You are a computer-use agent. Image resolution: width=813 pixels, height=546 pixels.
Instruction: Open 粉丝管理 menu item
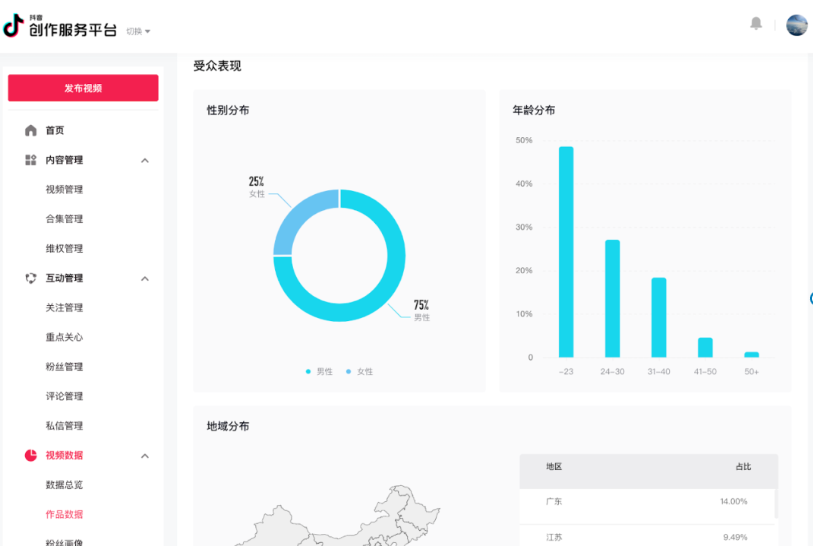[x=64, y=367]
